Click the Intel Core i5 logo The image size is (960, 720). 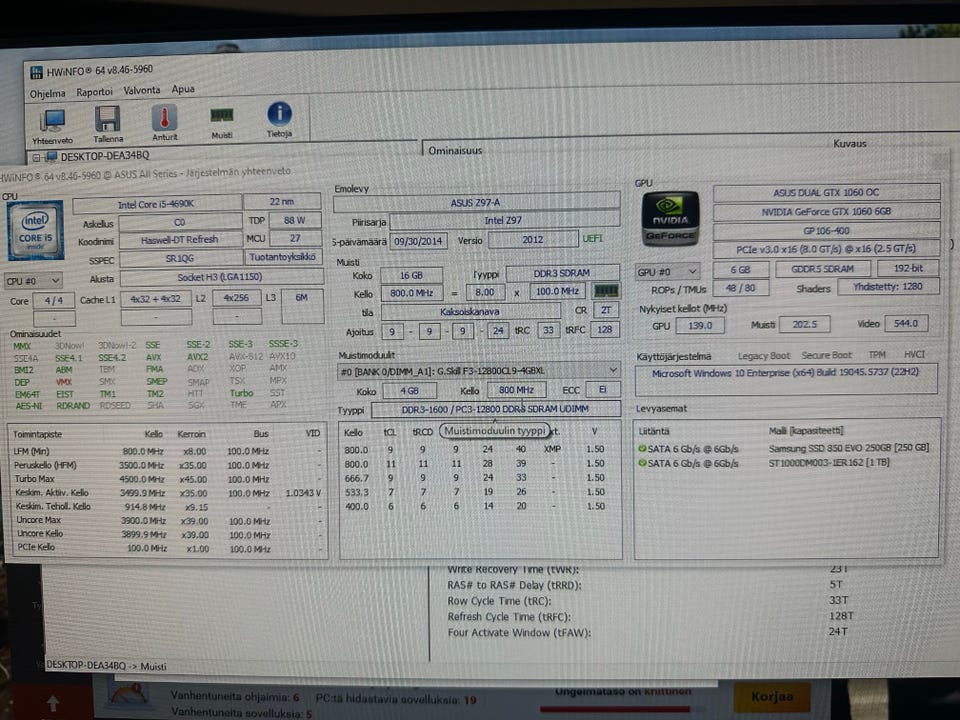click(x=36, y=231)
